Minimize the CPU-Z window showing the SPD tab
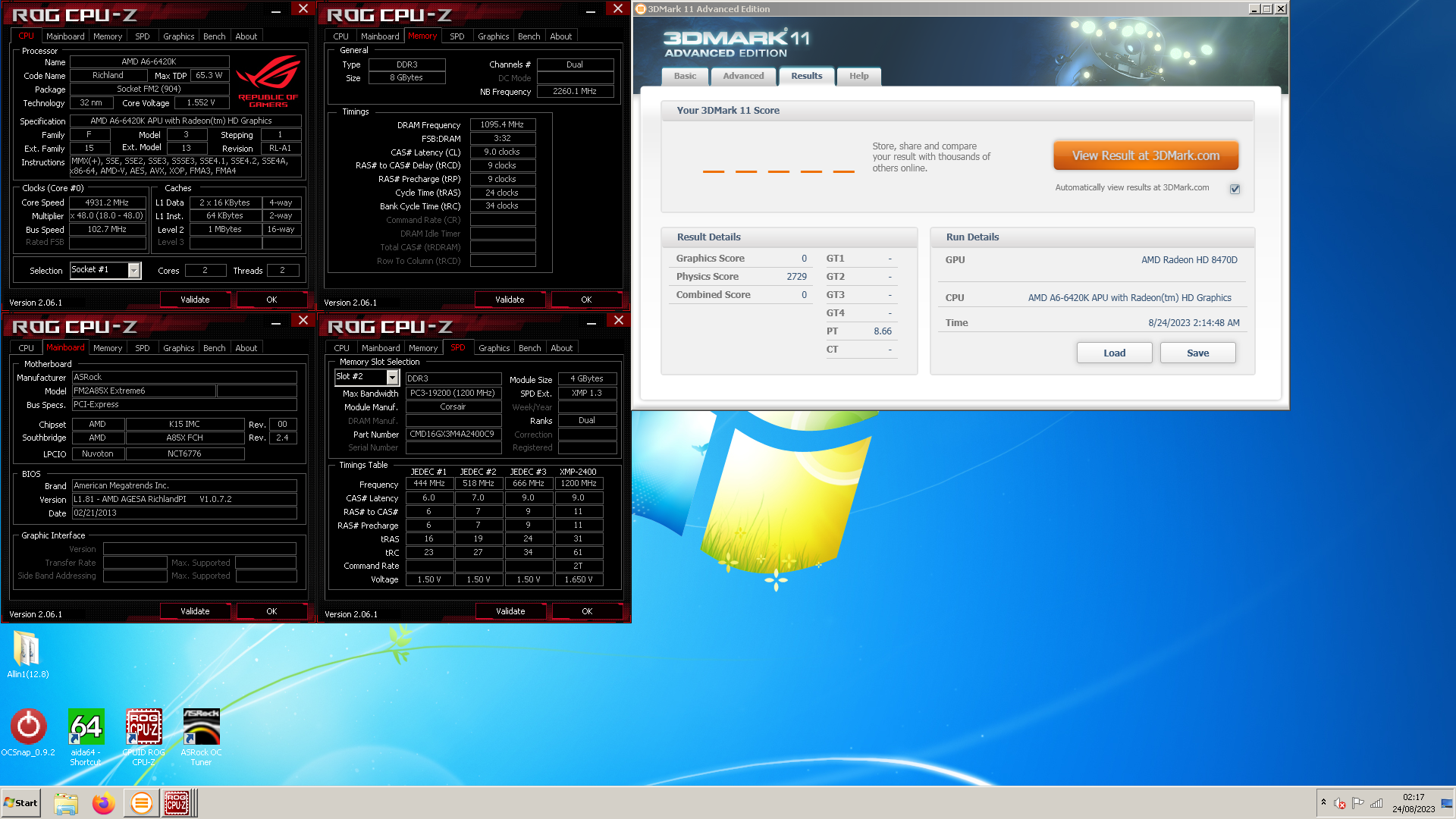The image size is (1456, 819). (x=591, y=322)
